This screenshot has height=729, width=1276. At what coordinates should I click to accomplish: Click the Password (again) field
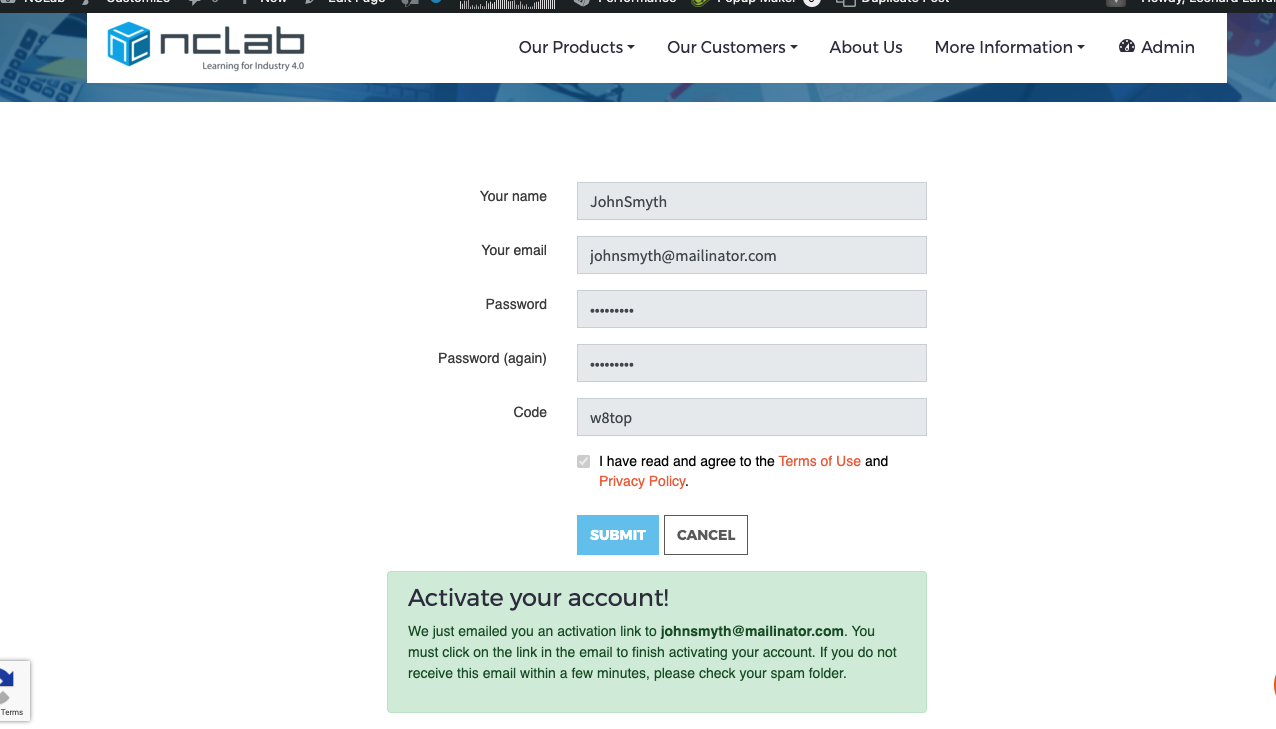(751, 363)
